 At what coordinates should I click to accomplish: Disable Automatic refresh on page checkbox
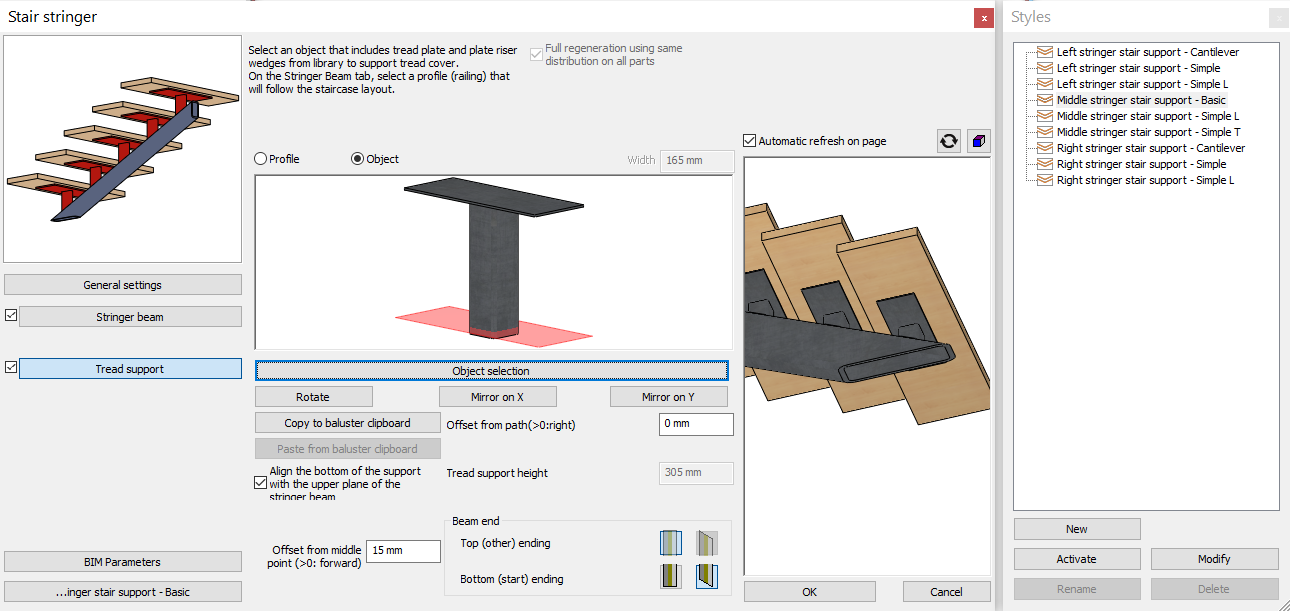[751, 141]
